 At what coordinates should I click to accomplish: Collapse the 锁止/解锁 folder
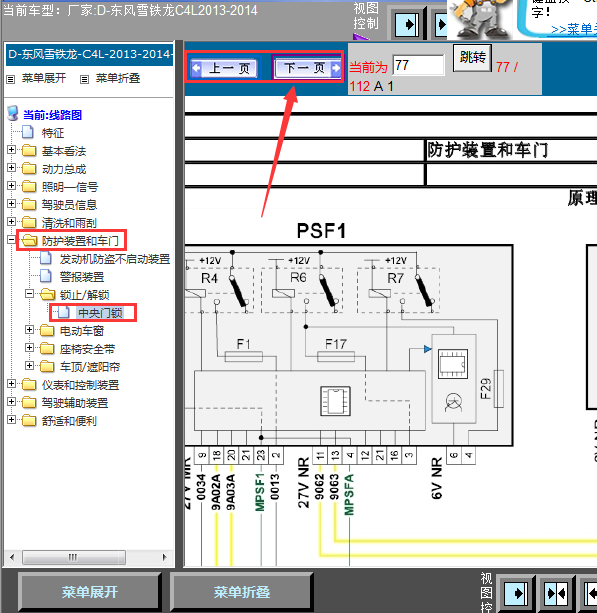tap(29, 293)
